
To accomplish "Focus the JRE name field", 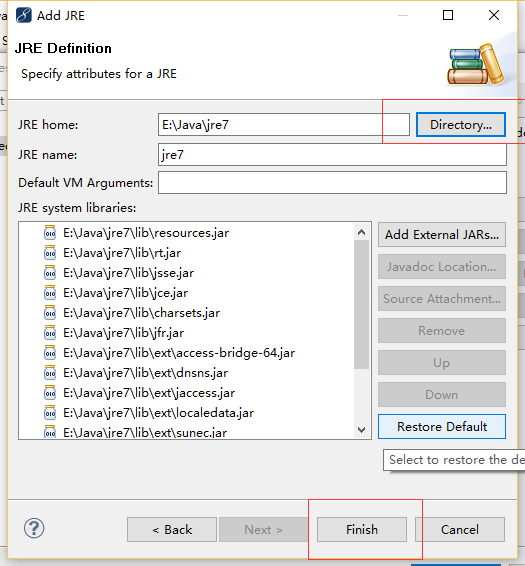I will pos(332,154).
